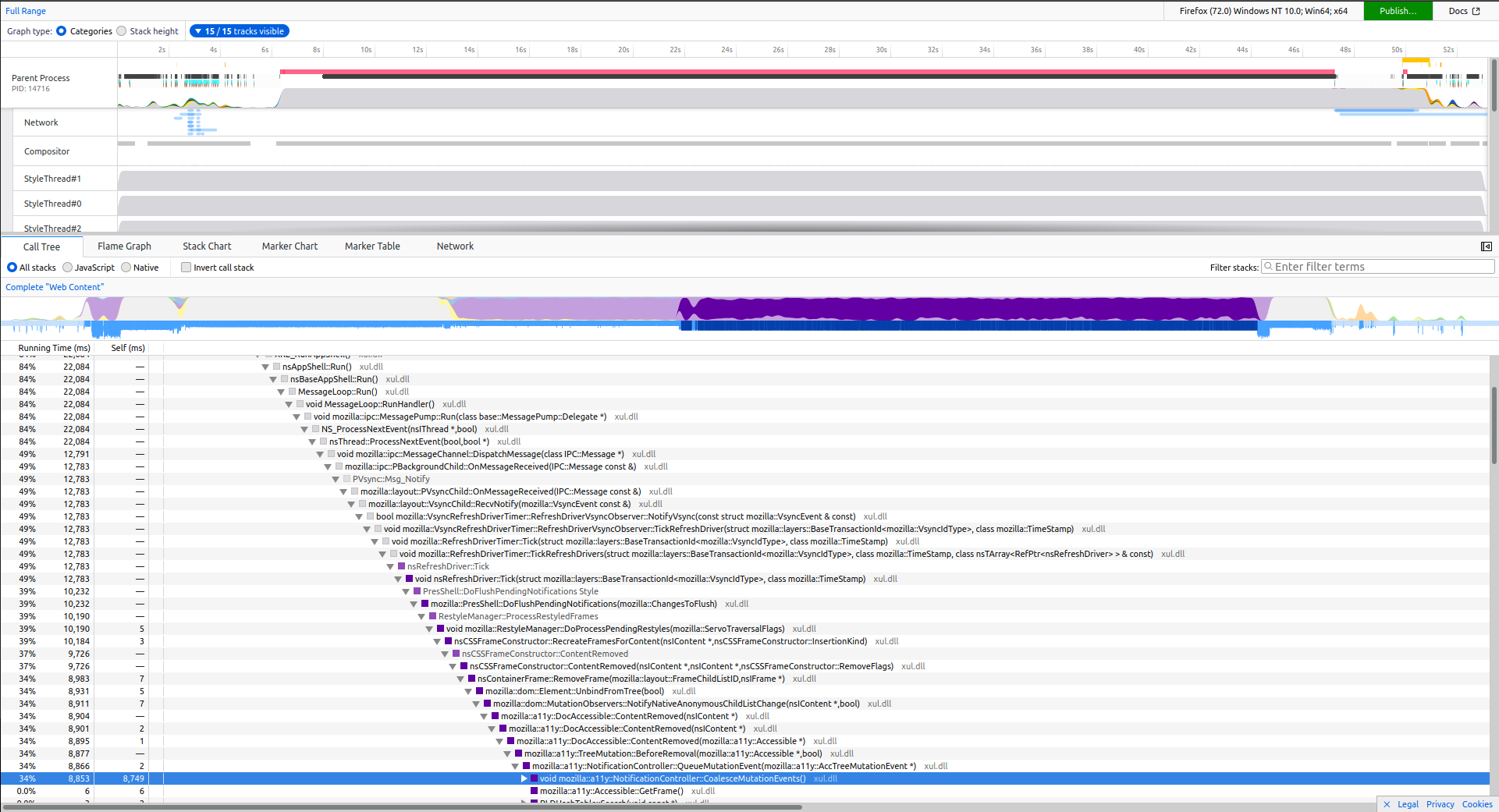This screenshot has height=812, width=1499.
Task: Select the Native stacks option
Action: point(126,267)
